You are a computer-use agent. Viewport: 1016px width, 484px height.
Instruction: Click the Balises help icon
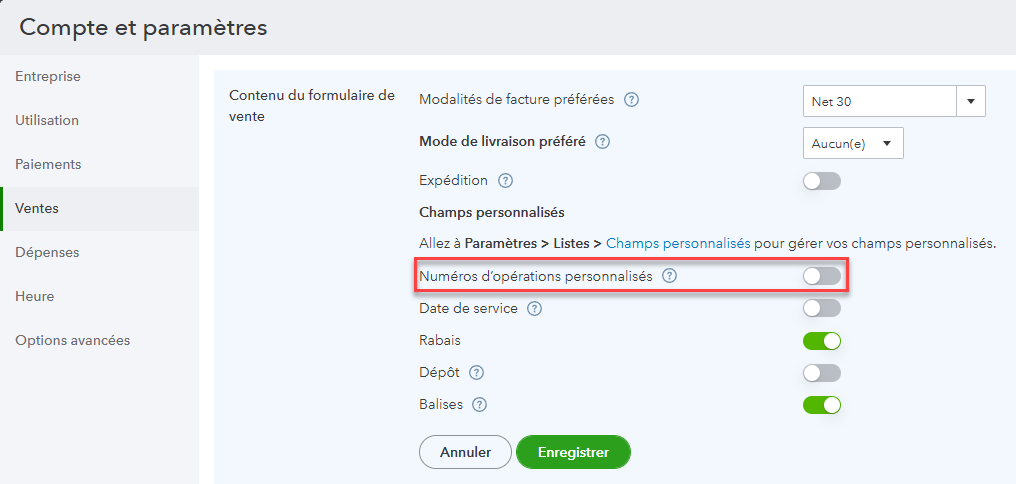[479, 405]
